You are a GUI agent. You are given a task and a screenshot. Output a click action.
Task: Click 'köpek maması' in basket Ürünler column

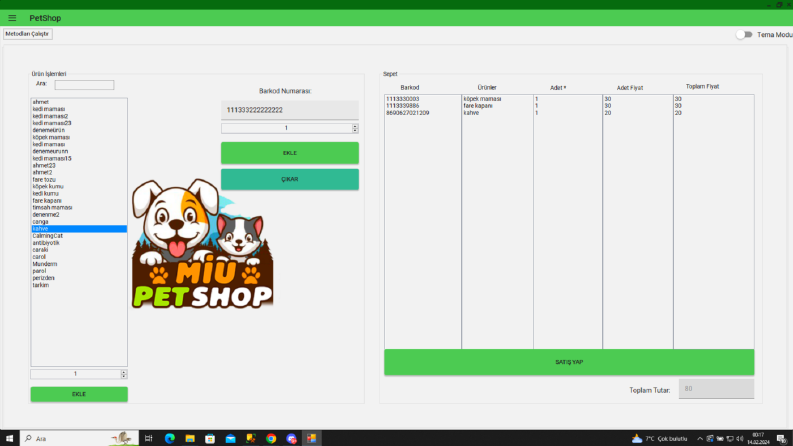[x=482, y=99]
